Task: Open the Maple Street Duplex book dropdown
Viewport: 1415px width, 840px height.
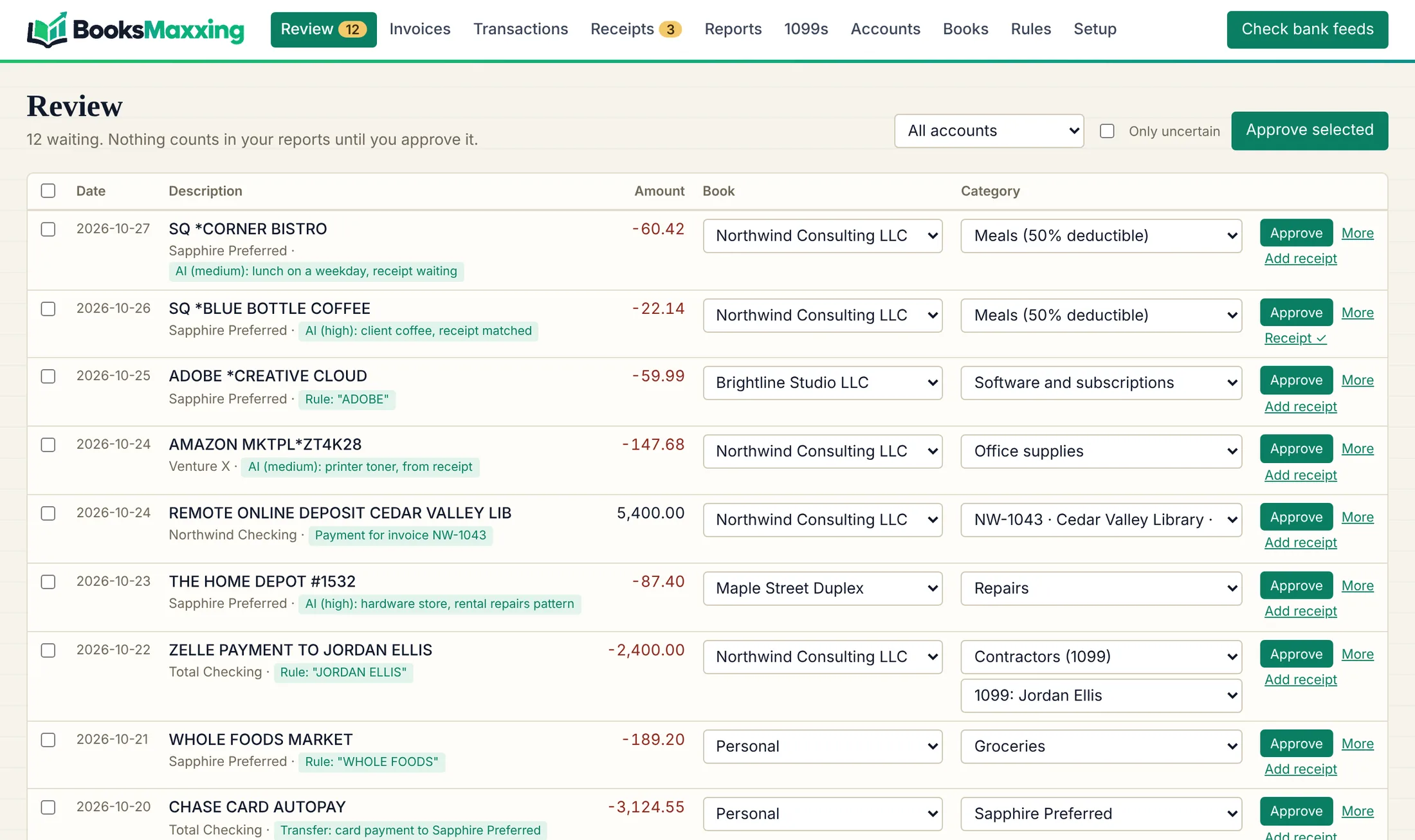Action: coord(823,589)
